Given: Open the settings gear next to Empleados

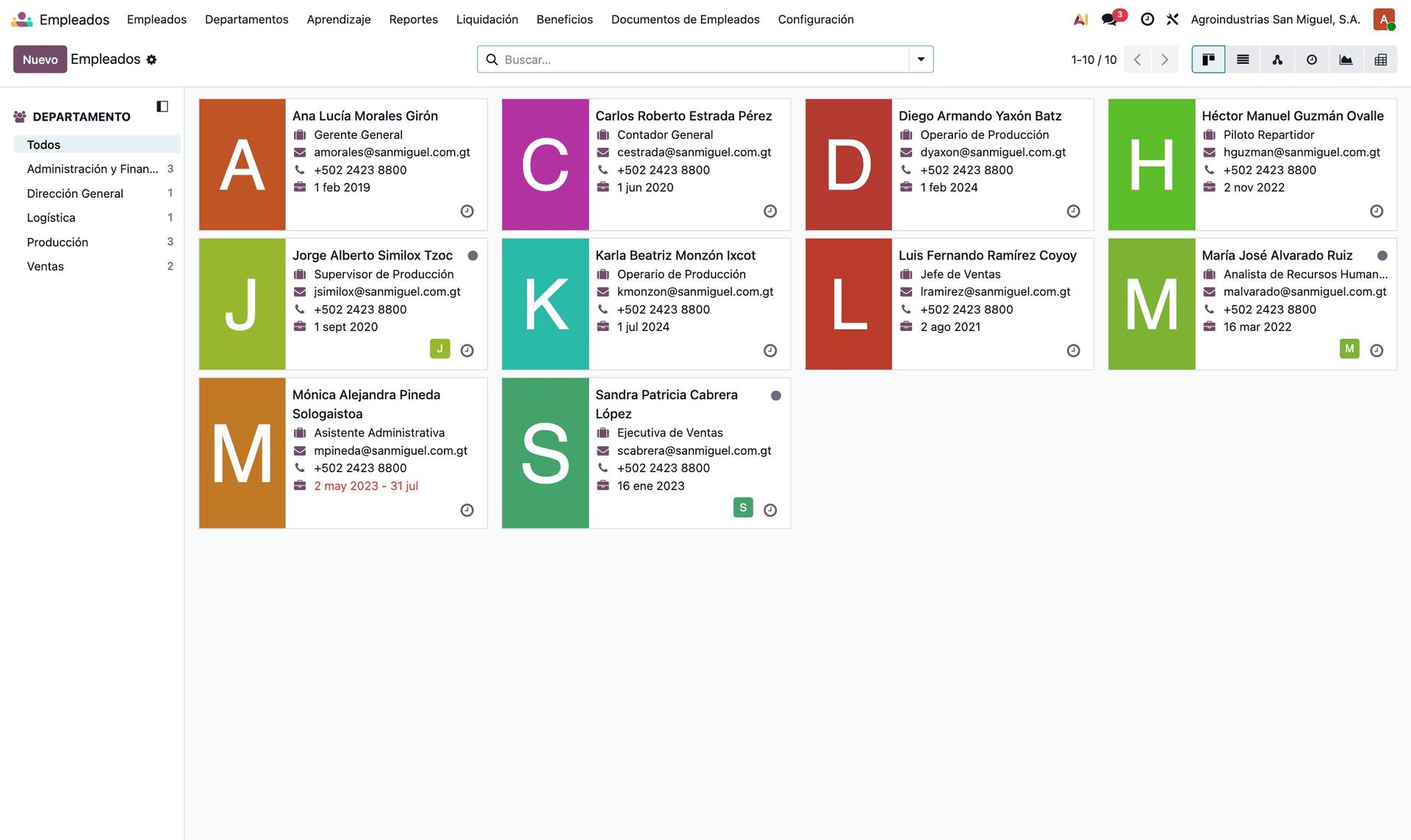Looking at the screenshot, I should 151,60.
